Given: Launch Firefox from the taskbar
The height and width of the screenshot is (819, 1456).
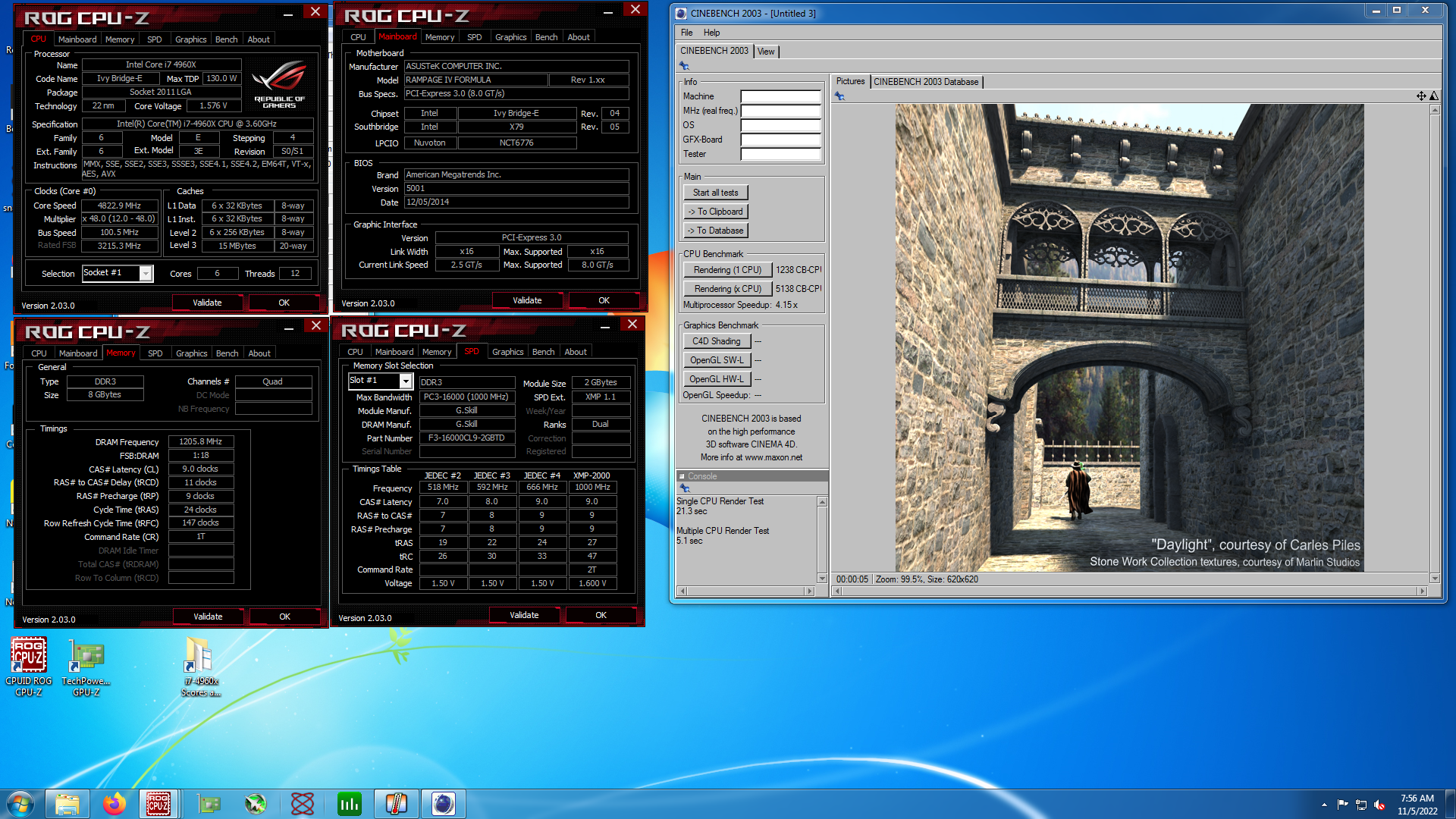Looking at the screenshot, I should [x=115, y=804].
